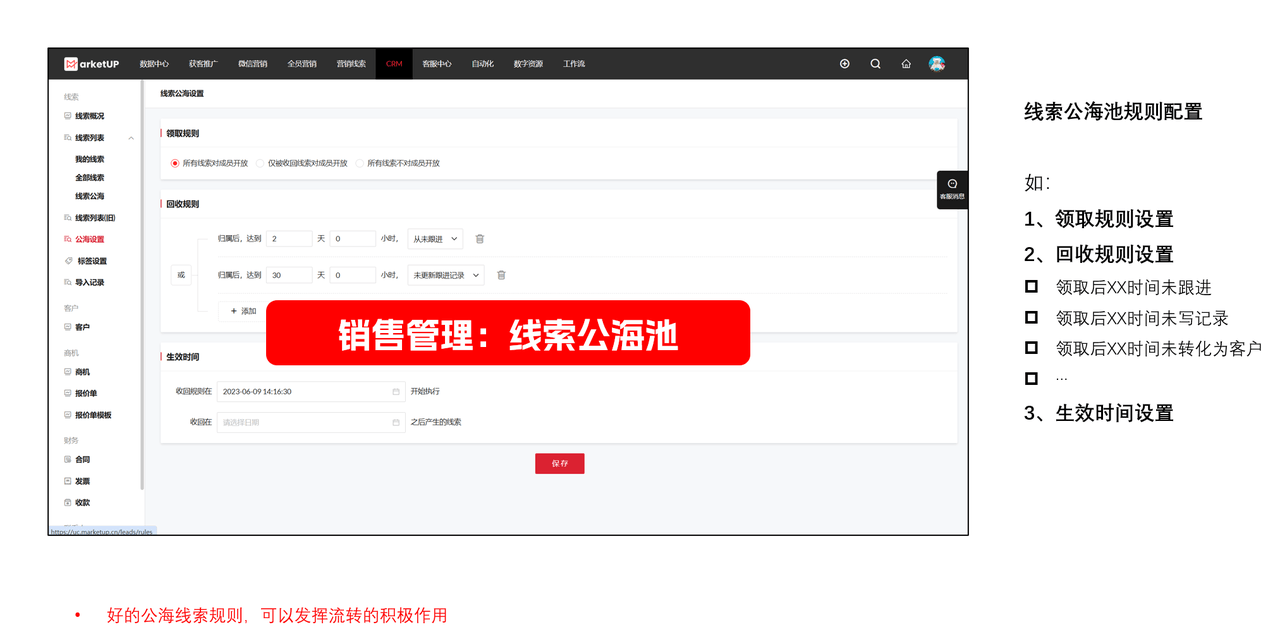Open the 从未跟进 dropdown
This screenshot has width=1280, height=639.
pyautogui.click(x=434, y=238)
